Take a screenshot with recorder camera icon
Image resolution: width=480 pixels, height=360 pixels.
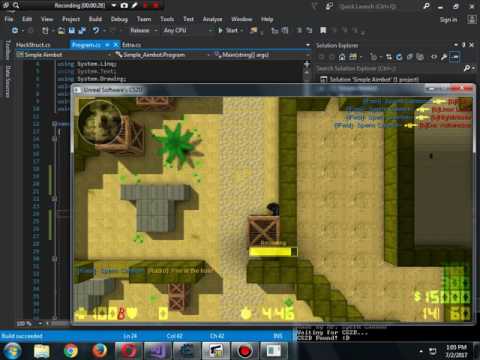pyautogui.click(x=124, y=5)
